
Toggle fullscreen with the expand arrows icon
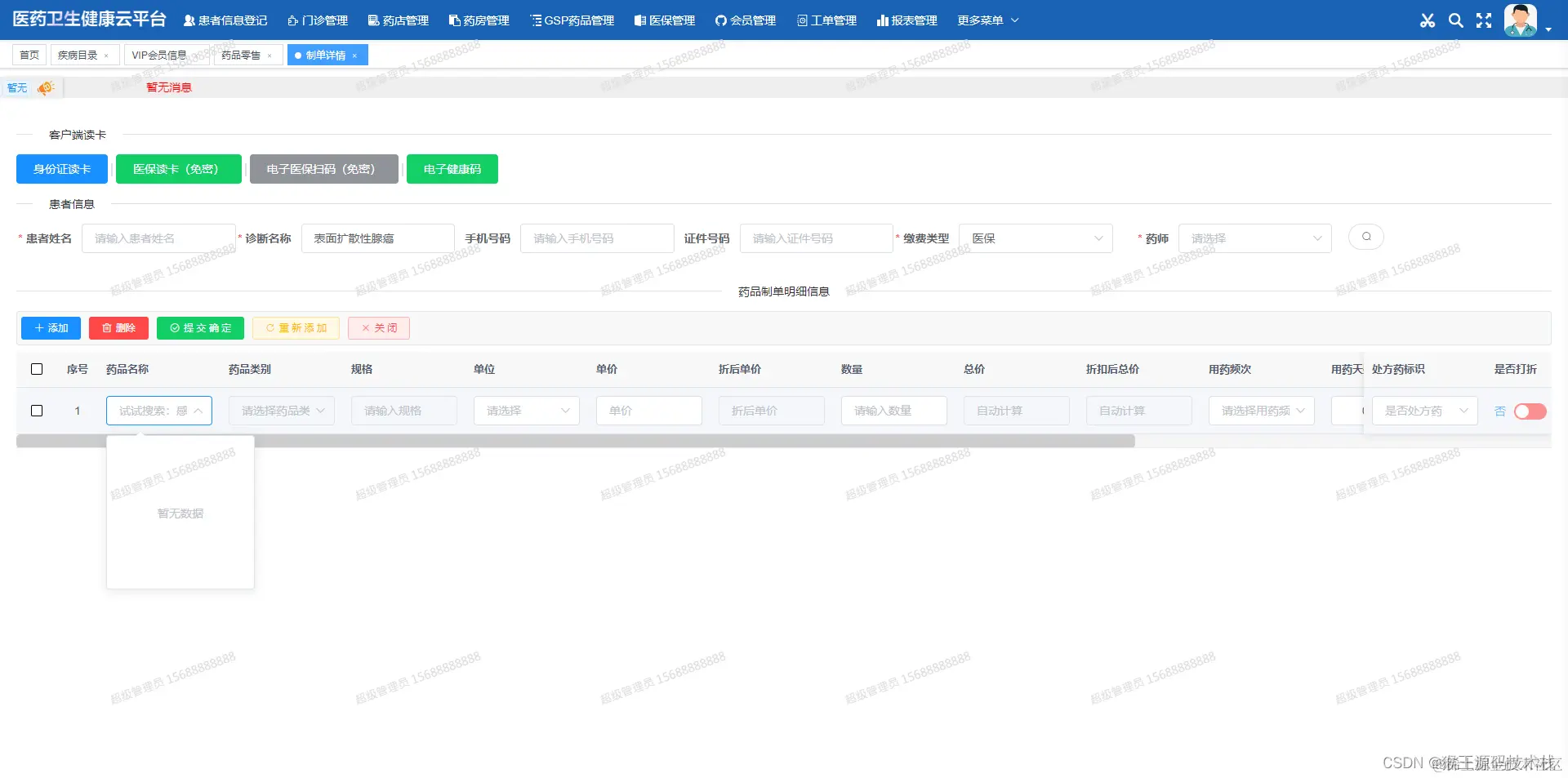1484,20
